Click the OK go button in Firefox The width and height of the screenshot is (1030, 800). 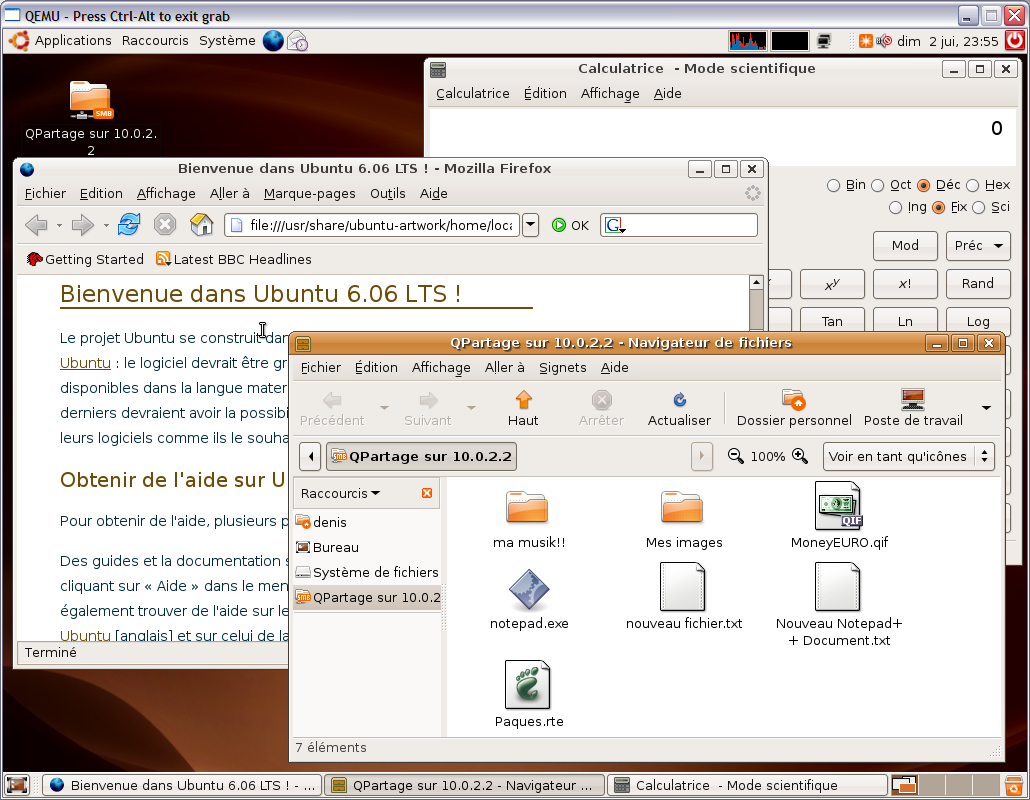tap(570, 225)
